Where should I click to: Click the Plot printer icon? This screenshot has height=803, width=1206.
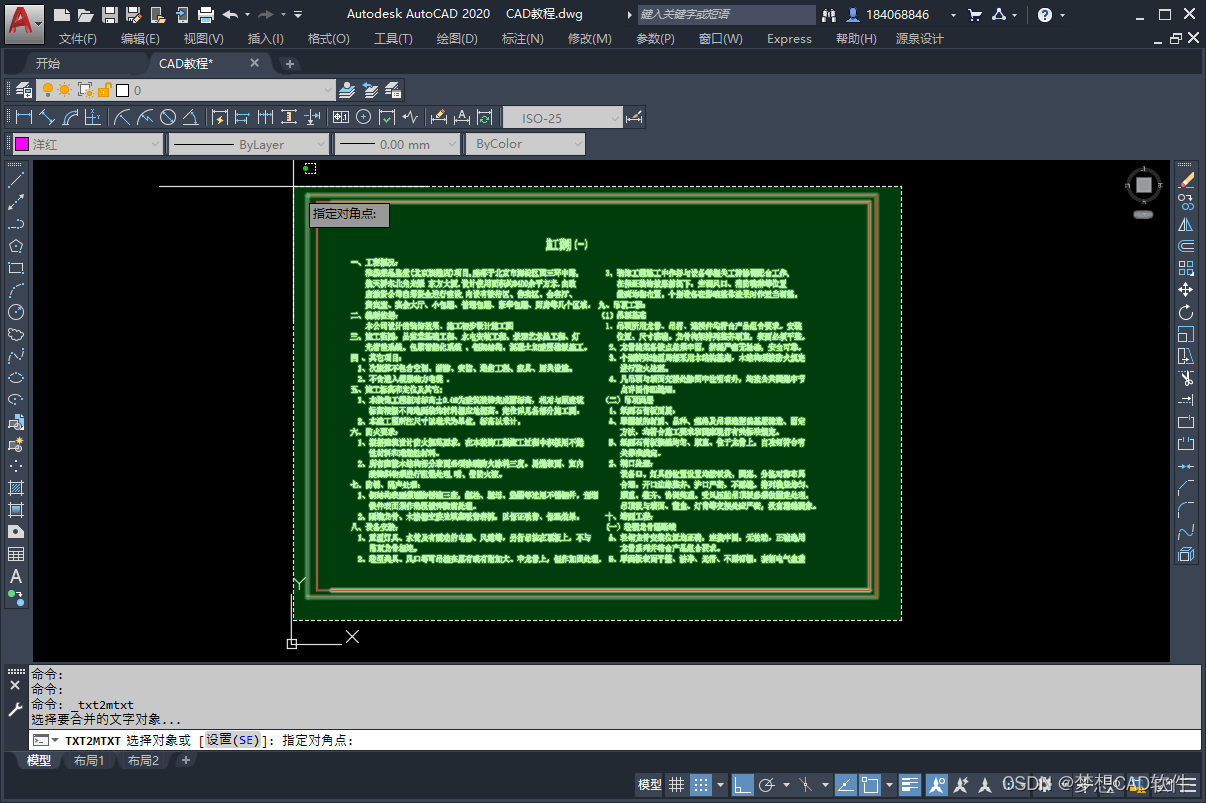pyautogui.click(x=206, y=15)
